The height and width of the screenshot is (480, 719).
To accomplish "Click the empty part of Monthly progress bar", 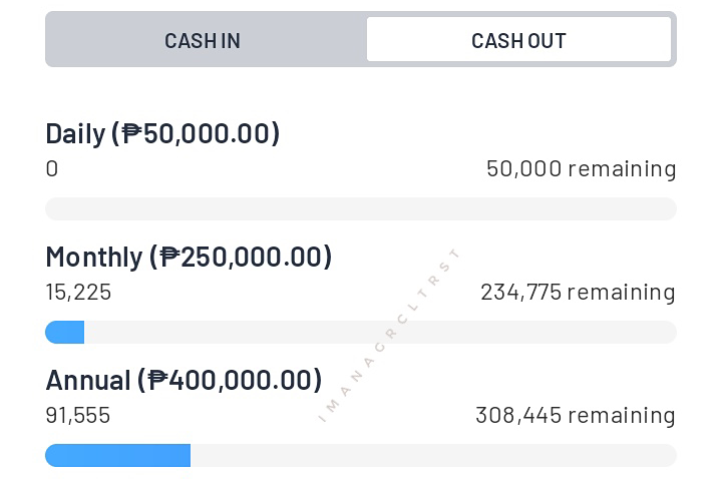I will 381,332.
